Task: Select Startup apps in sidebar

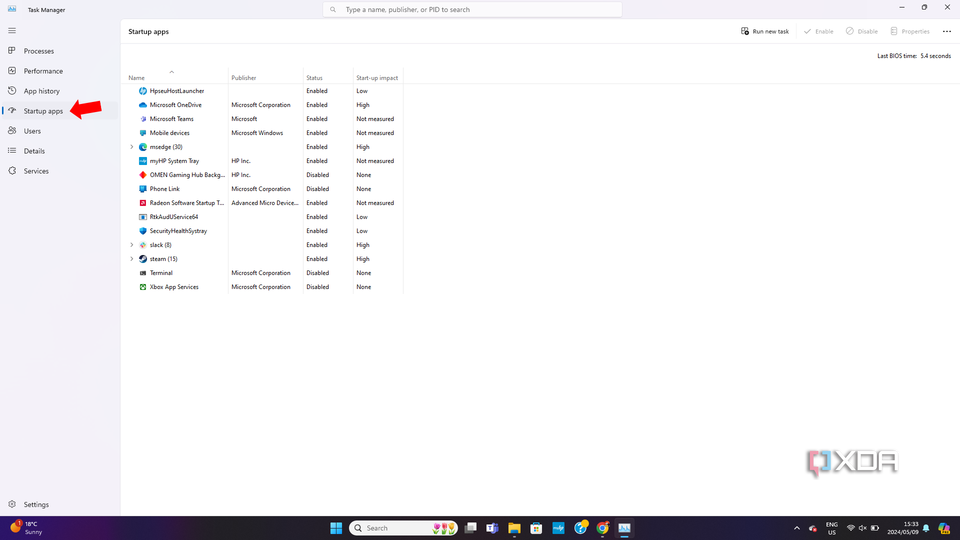Action: [x=43, y=111]
